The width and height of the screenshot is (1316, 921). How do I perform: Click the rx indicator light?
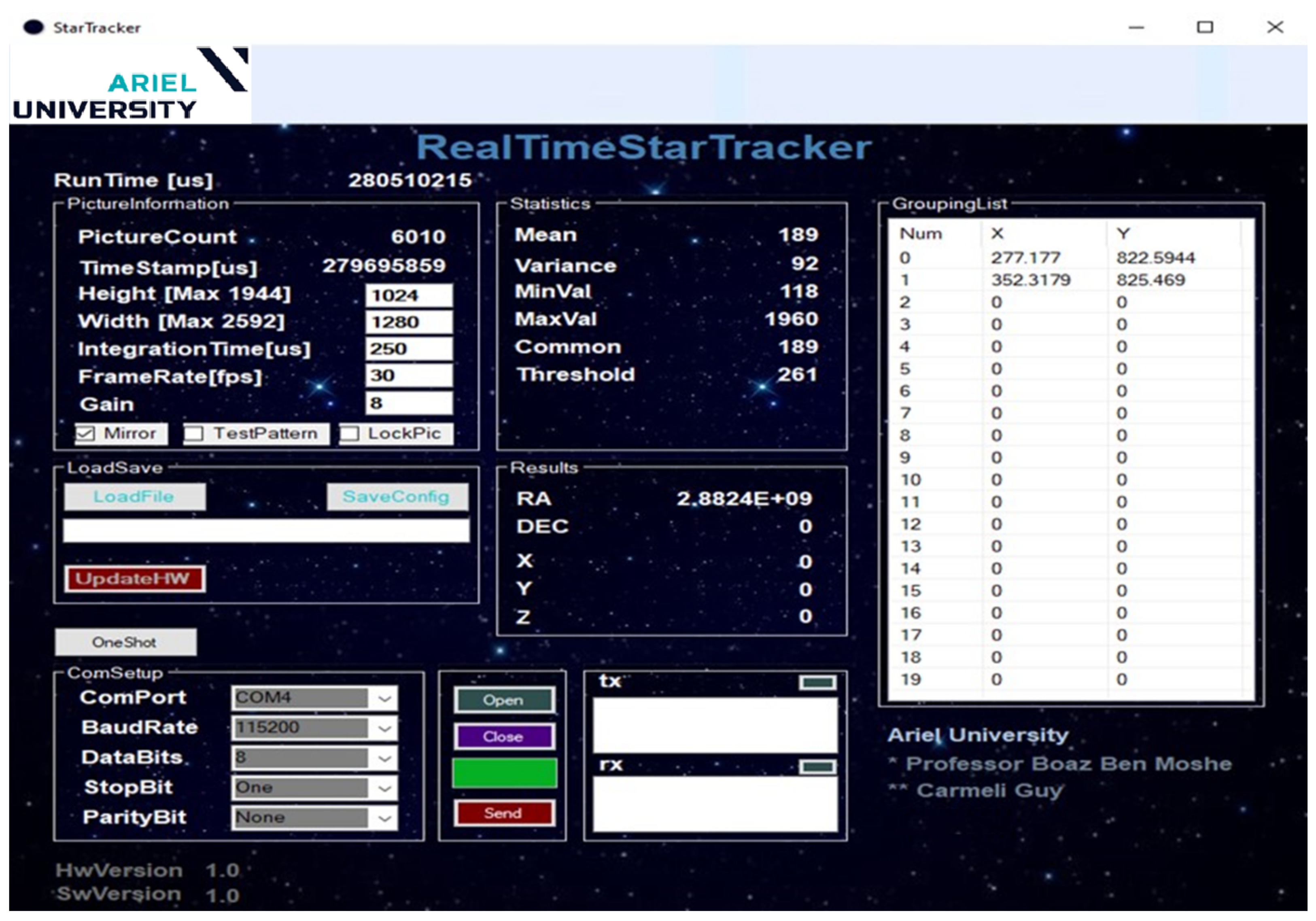817,767
